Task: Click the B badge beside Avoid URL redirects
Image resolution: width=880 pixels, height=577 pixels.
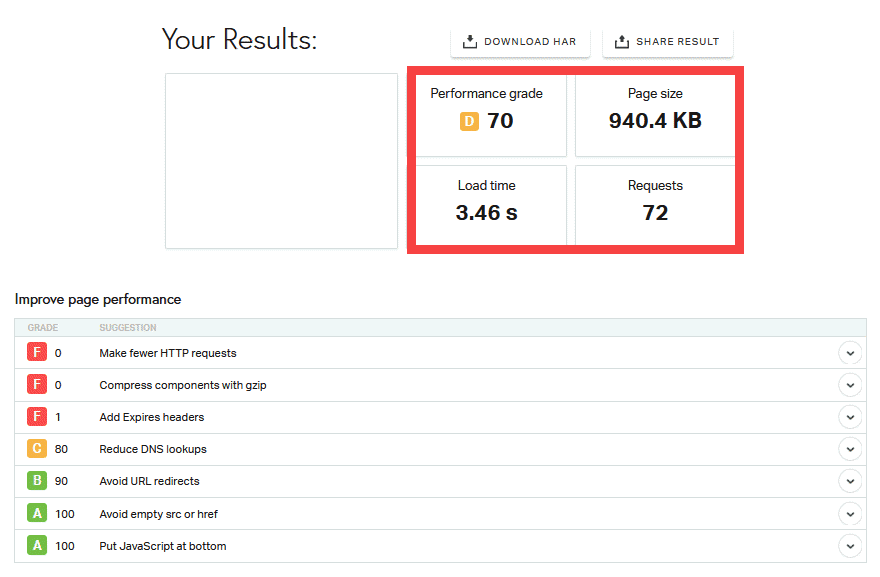Action: click(37, 481)
